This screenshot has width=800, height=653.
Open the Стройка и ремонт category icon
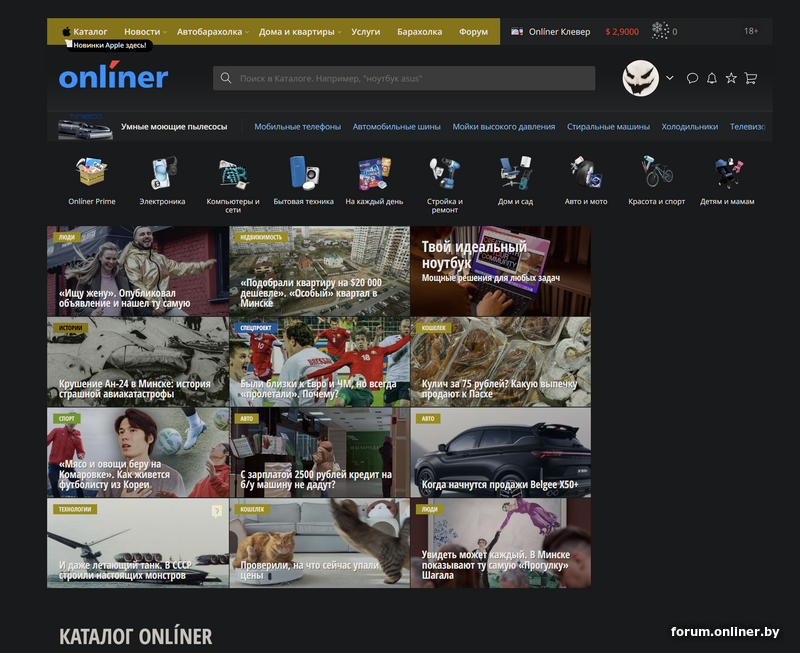[x=444, y=173]
